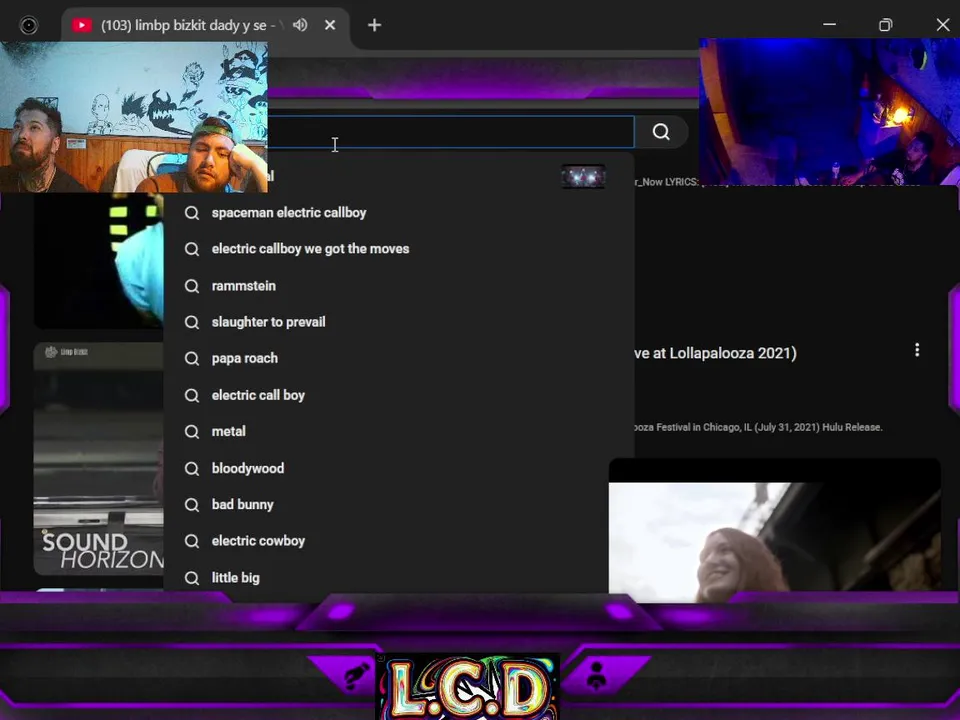Image resolution: width=960 pixels, height=720 pixels.
Task: Open the three-dot menu for Lollapalooza video
Action: [x=917, y=350]
